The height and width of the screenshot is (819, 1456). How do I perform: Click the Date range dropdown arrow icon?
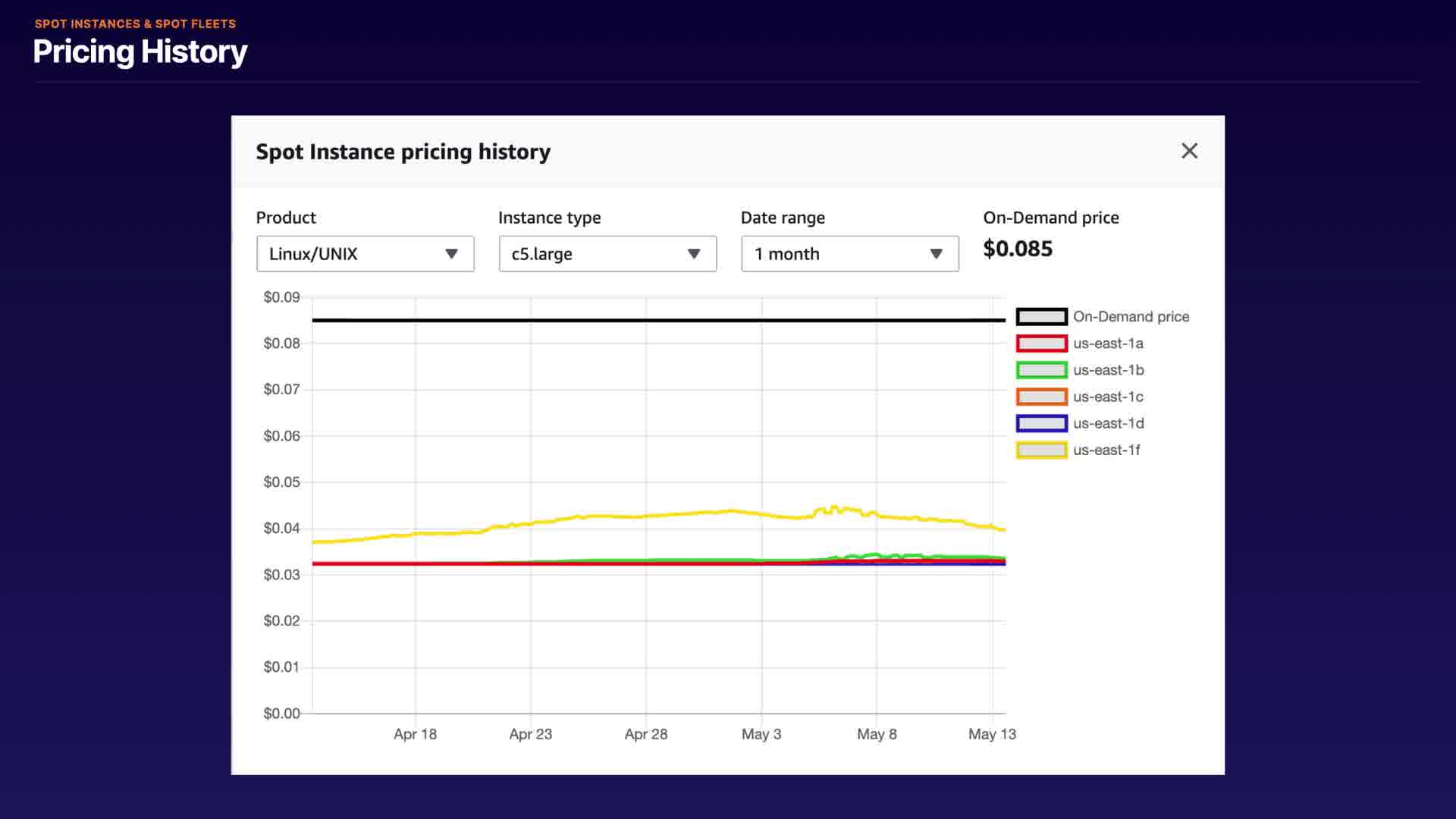tap(936, 254)
